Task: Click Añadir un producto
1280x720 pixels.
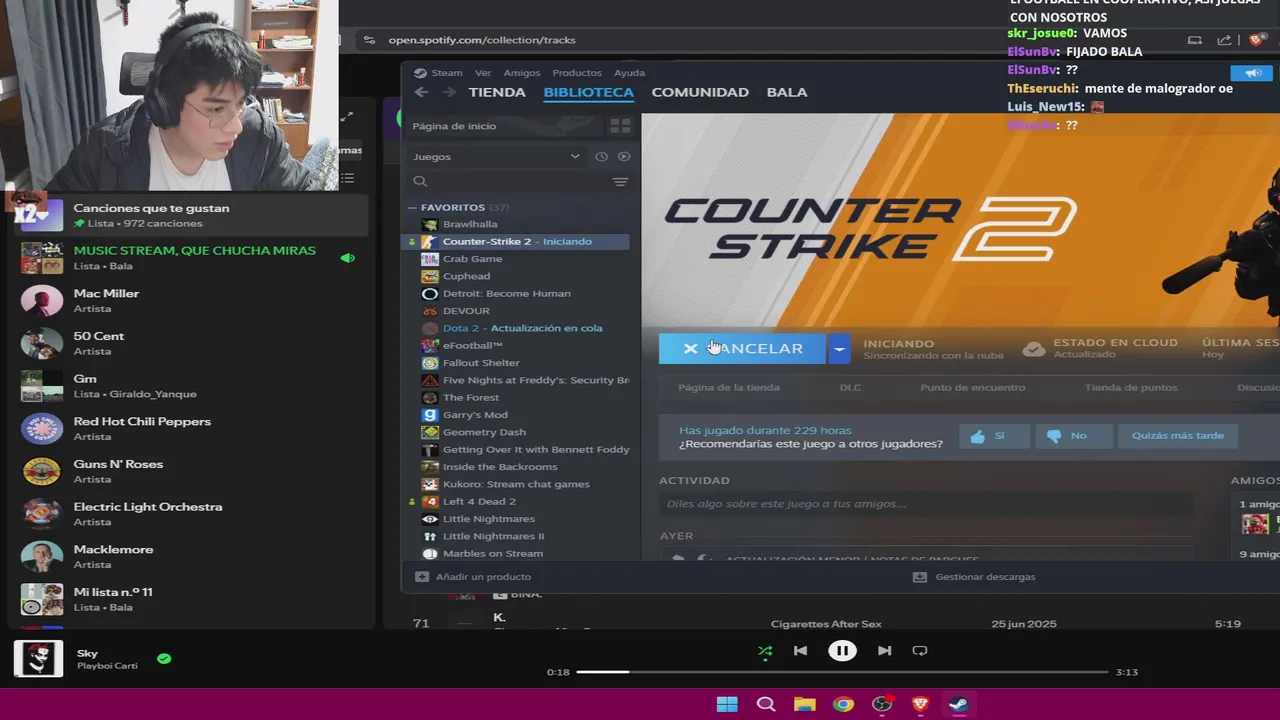Action: pos(473,577)
